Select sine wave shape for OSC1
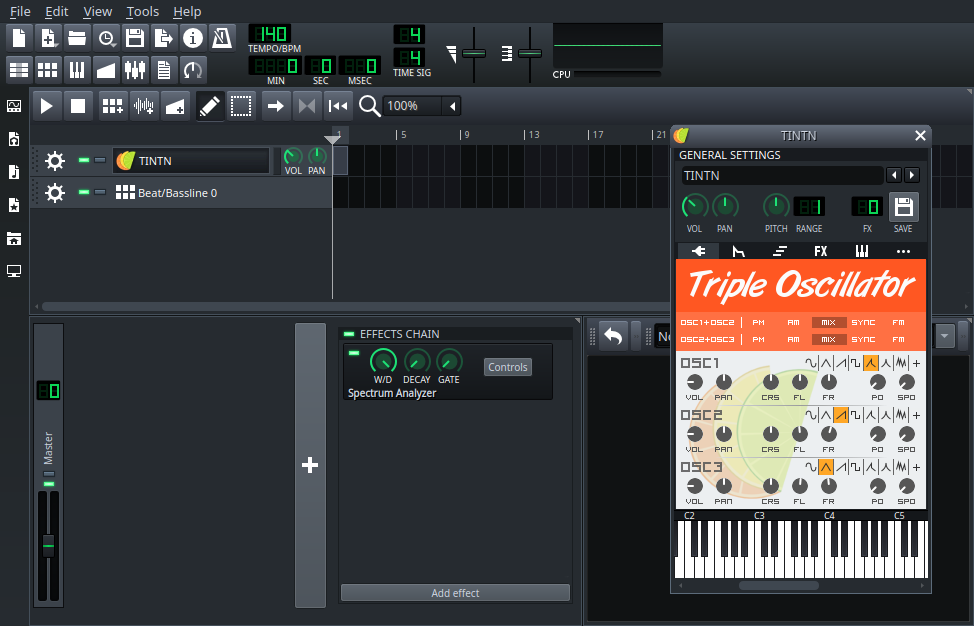 811,363
